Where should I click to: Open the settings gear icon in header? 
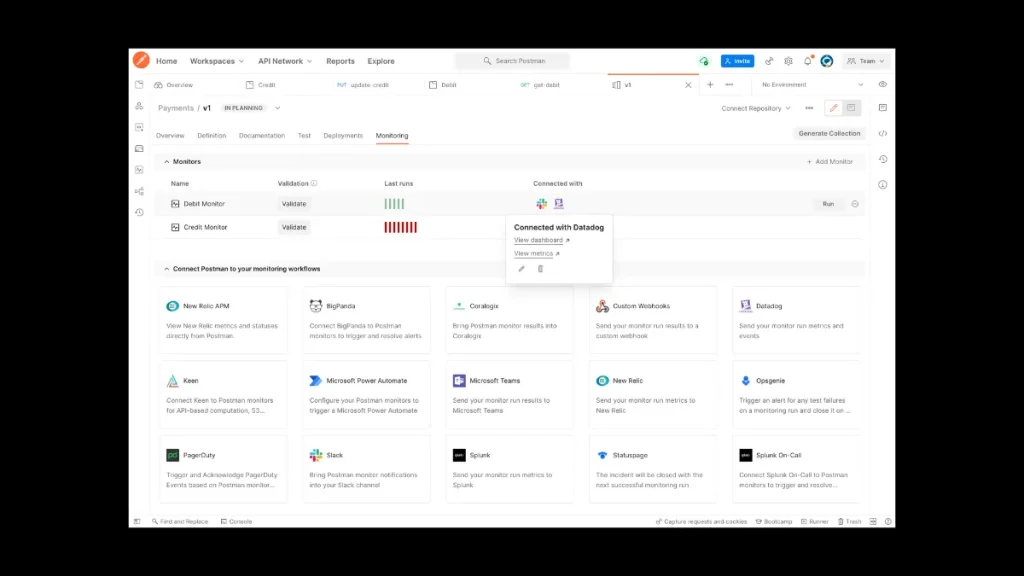click(x=789, y=61)
